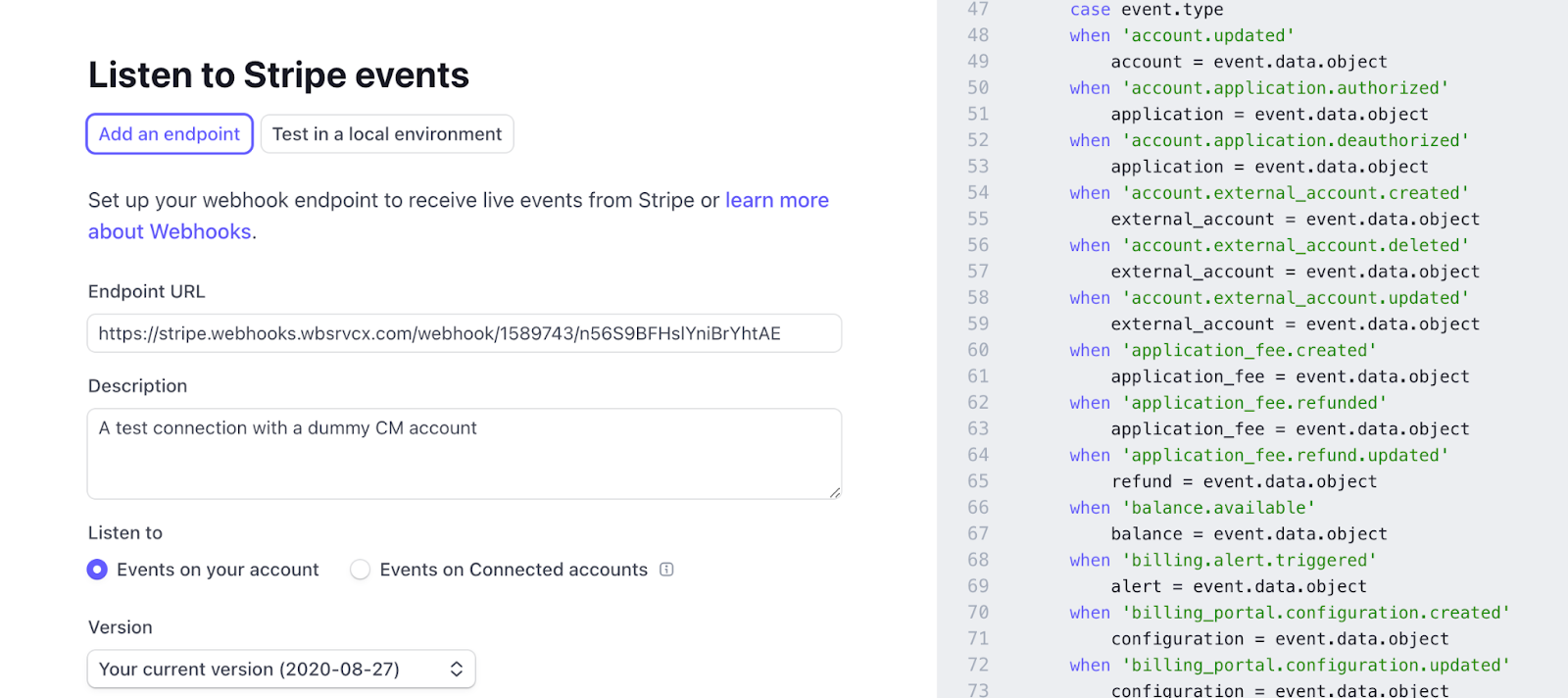The image size is (1568, 698).
Task: Click the 'account.updated' string in code
Action: pyautogui.click(x=1207, y=35)
